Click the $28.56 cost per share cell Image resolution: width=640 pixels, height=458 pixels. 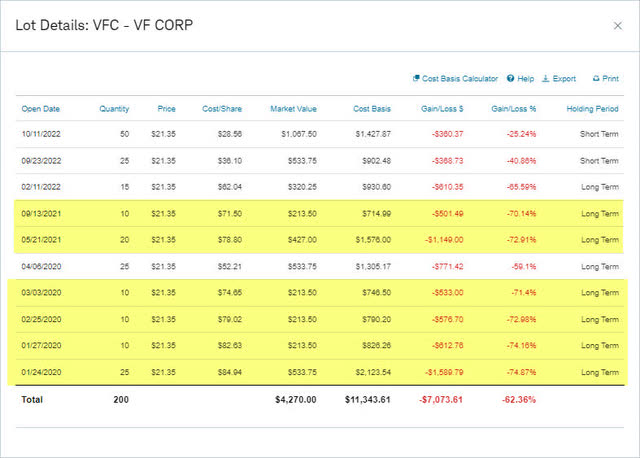pyautogui.click(x=229, y=134)
